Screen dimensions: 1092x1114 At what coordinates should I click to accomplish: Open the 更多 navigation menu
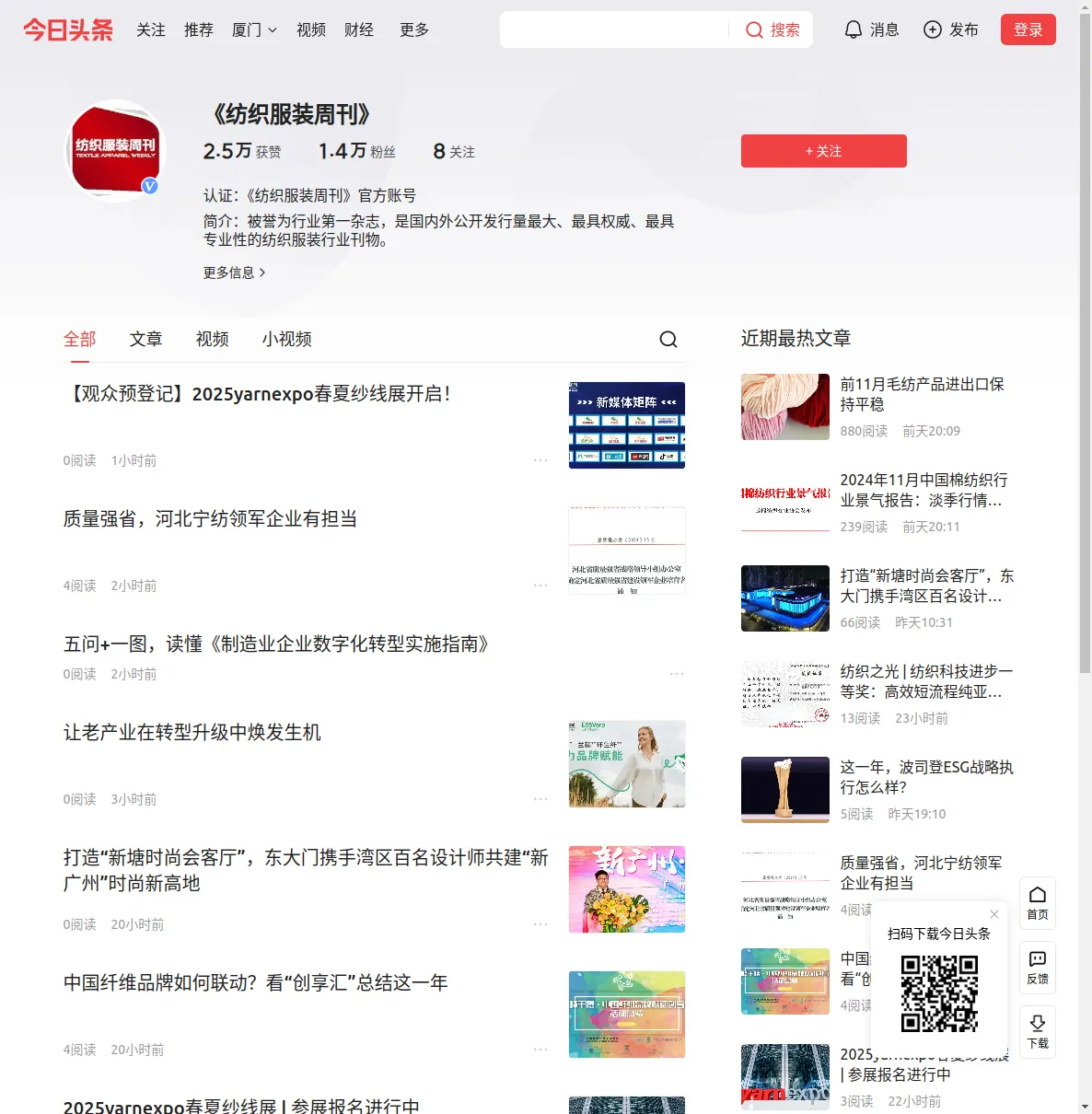click(x=414, y=29)
